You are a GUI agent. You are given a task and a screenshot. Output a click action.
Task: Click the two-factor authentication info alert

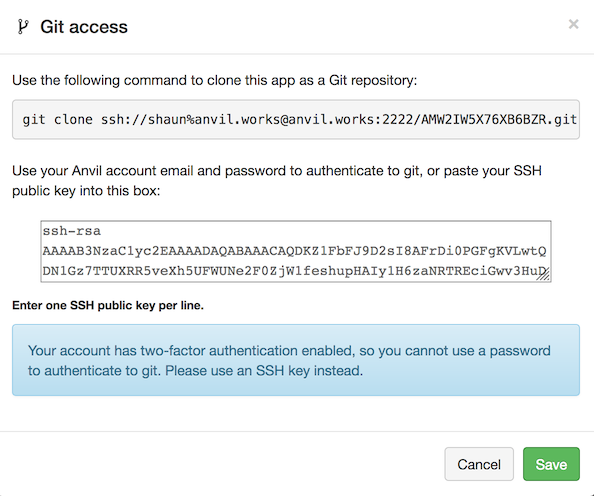(296, 360)
